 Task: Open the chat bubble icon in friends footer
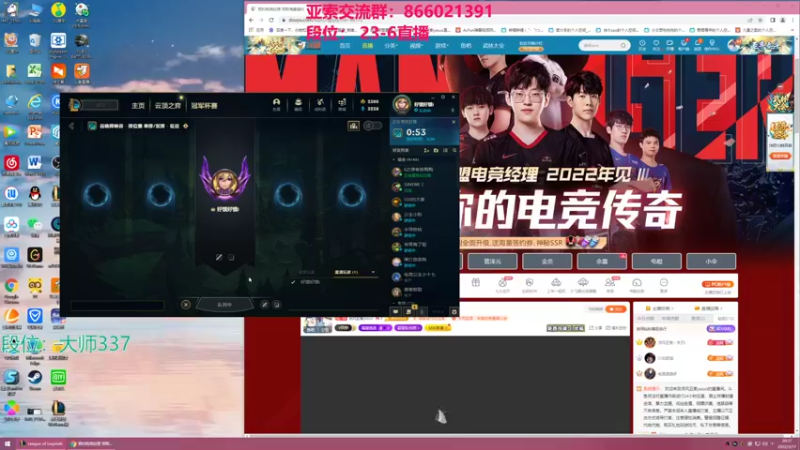[395, 311]
